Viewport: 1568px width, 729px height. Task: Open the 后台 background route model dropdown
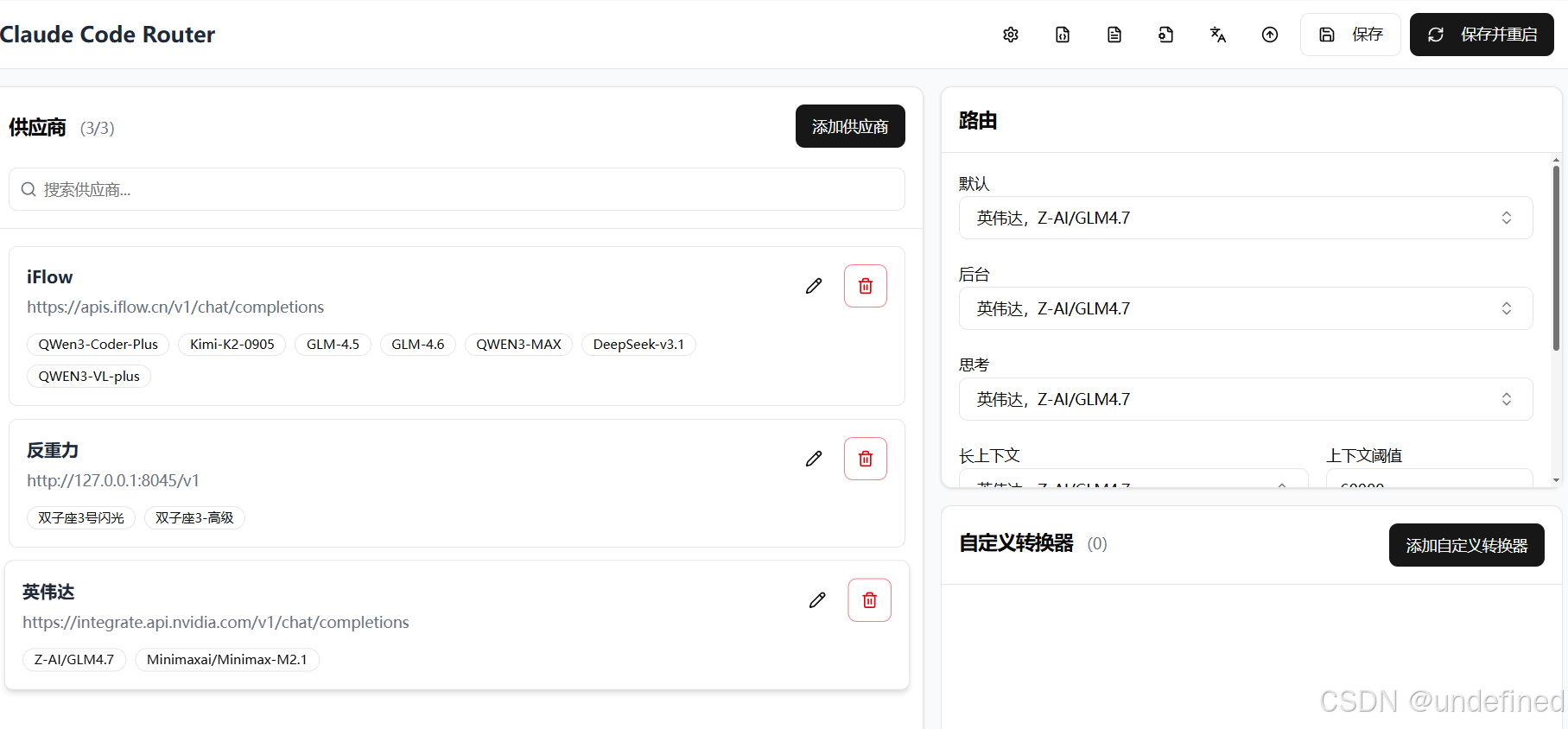coord(1246,308)
